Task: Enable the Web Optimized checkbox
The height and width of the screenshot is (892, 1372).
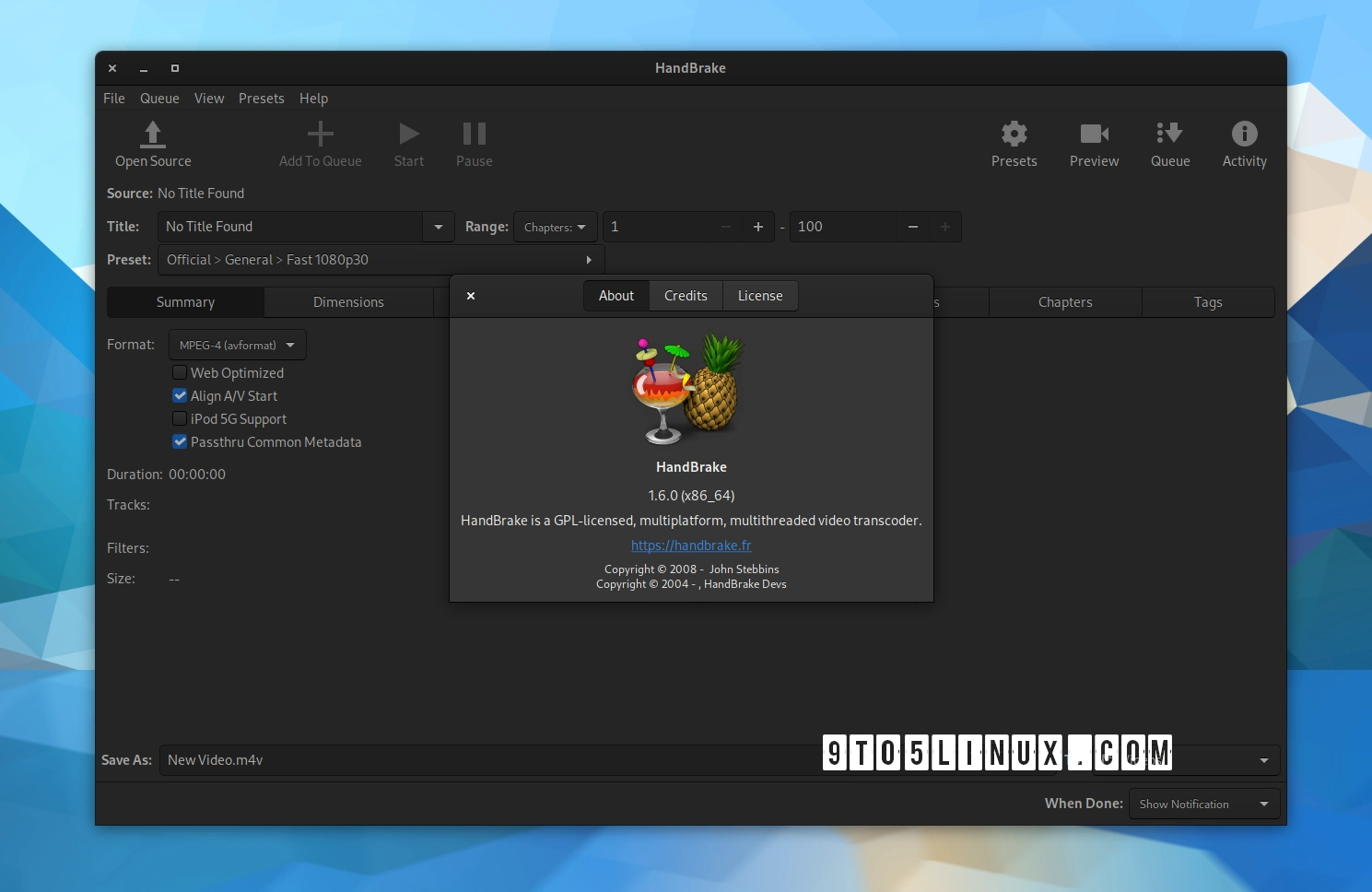Action: tap(180, 372)
